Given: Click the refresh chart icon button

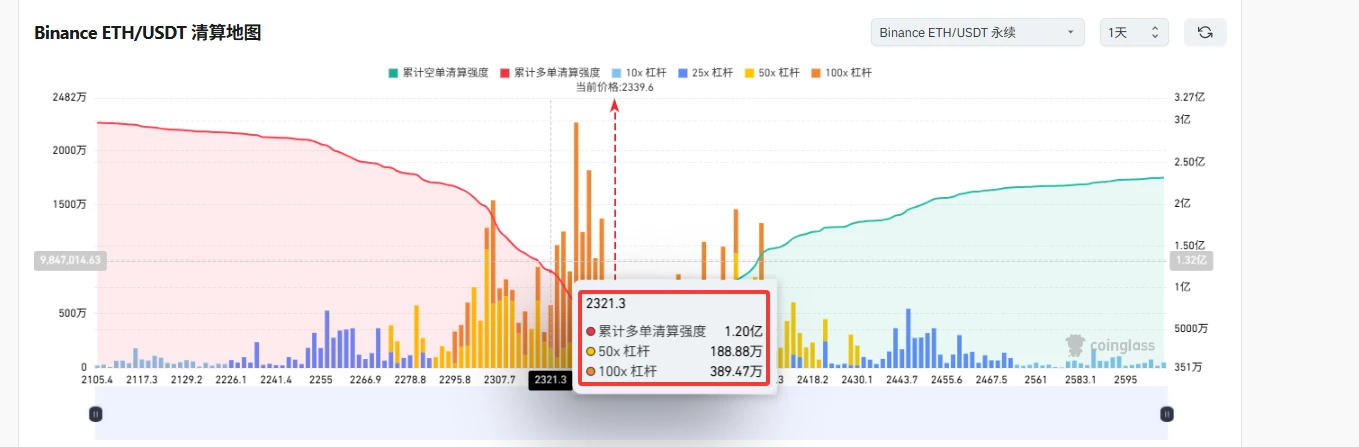Looking at the screenshot, I should click(1205, 32).
